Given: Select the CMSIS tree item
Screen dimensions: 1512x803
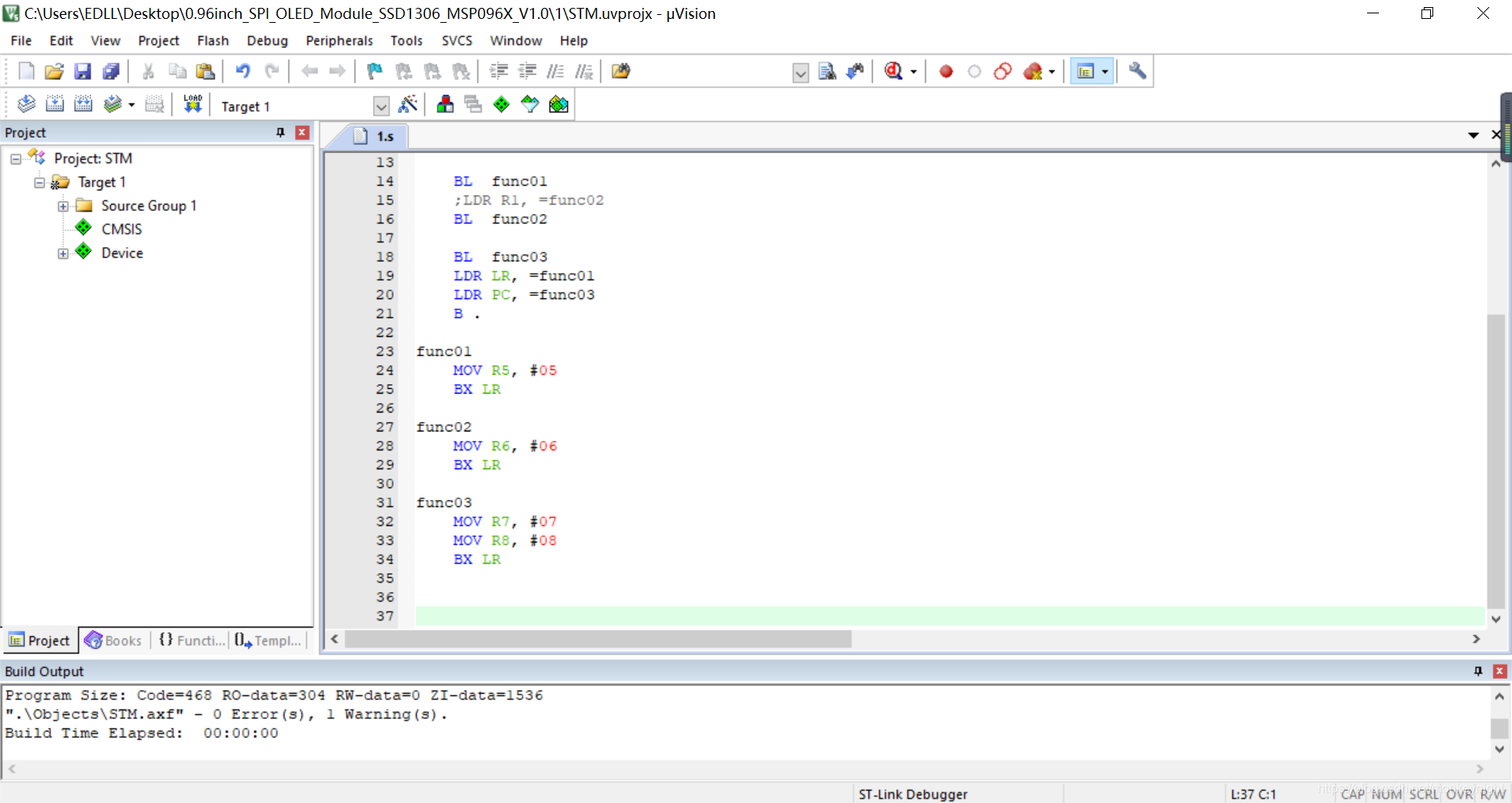Looking at the screenshot, I should tap(121, 229).
